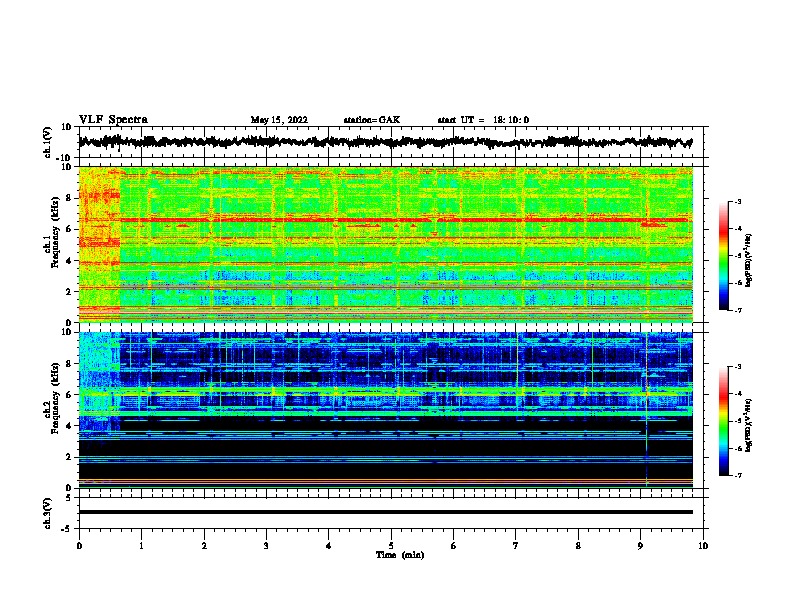Click the "Time (min)" axis label
This screenshot has height=612, width=792.
tap(400, 555)
